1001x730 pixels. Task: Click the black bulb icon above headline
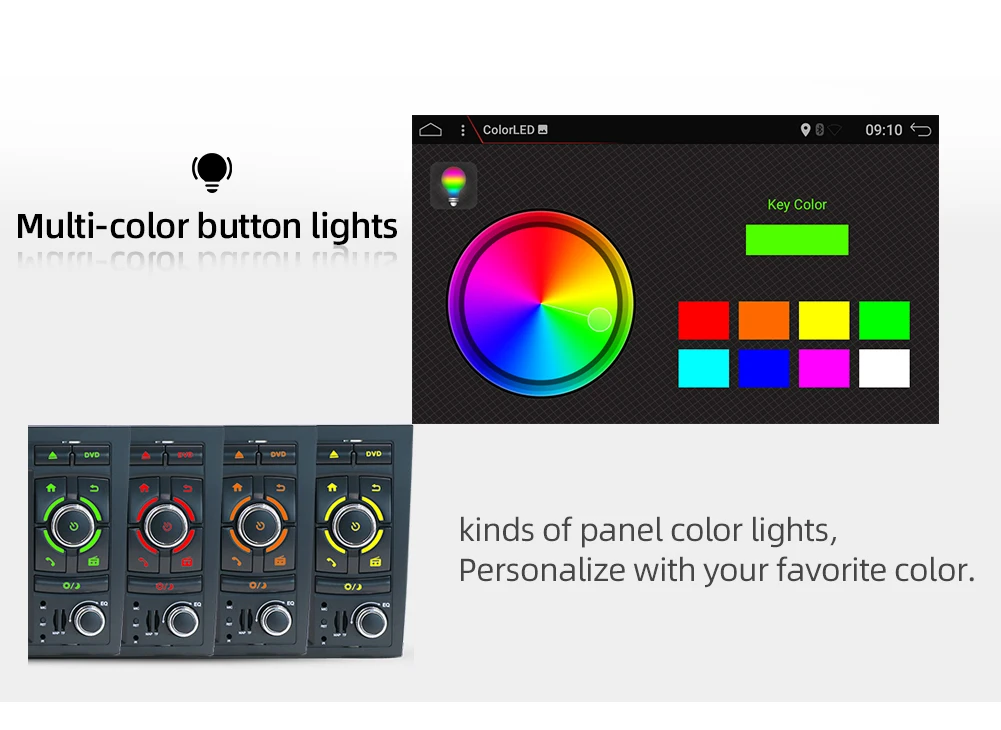(x=212, y=172)
